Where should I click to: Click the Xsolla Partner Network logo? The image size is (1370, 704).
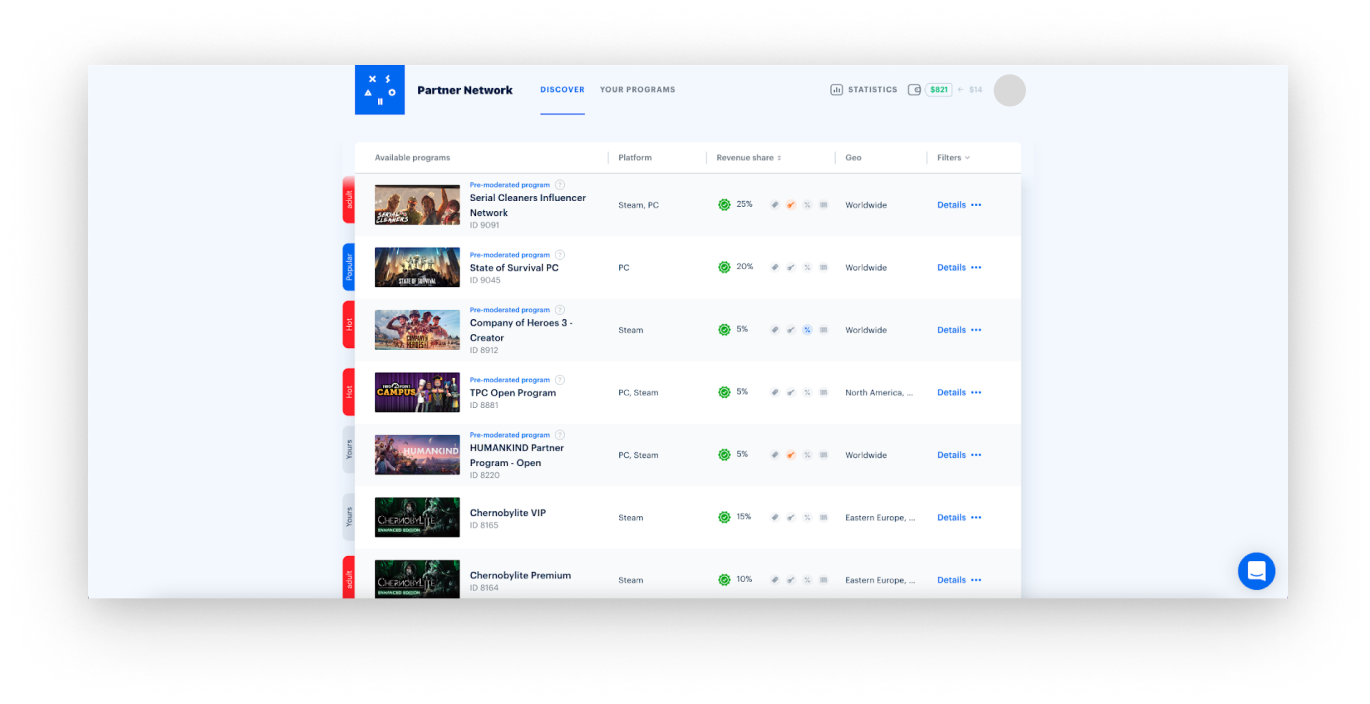[x=379, y=90]
